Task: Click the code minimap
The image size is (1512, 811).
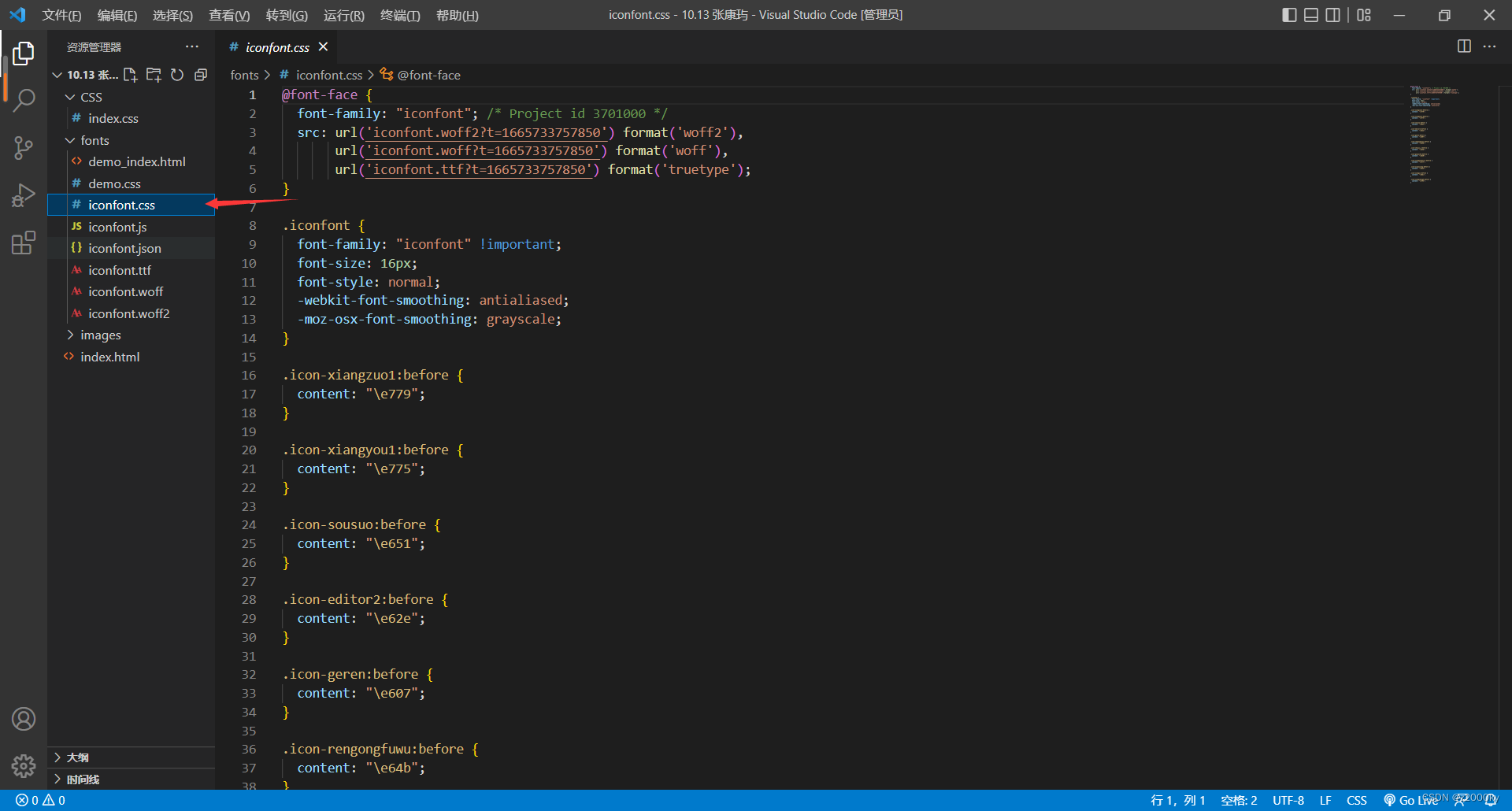Action: pyautogui.click(x=1435, y=134)
